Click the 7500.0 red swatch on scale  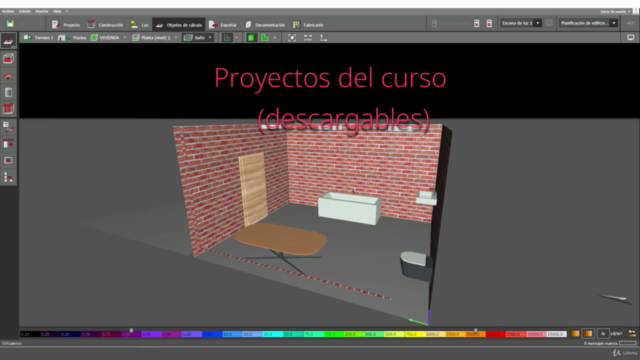click(x=516, y=334)
